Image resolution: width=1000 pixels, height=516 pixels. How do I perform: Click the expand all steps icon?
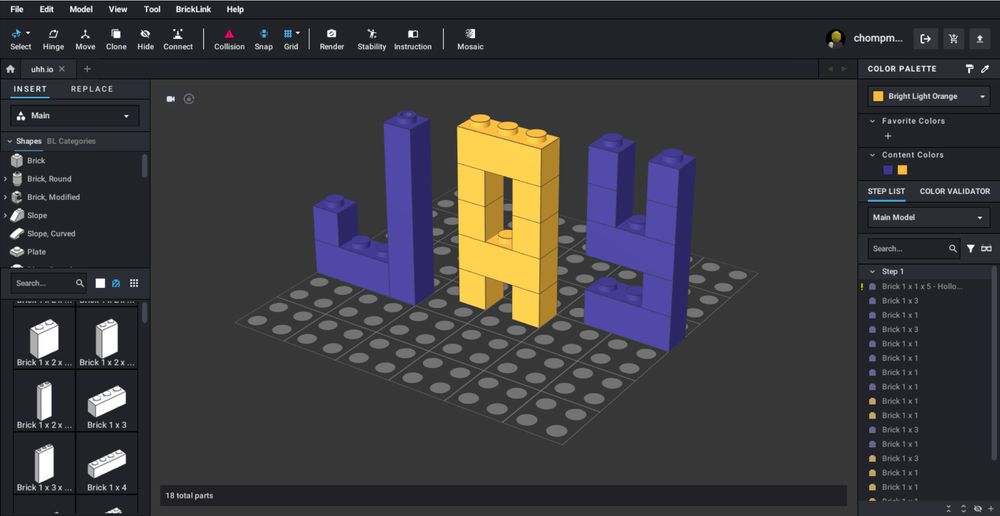pyautogui.click(x=964, y=508)
